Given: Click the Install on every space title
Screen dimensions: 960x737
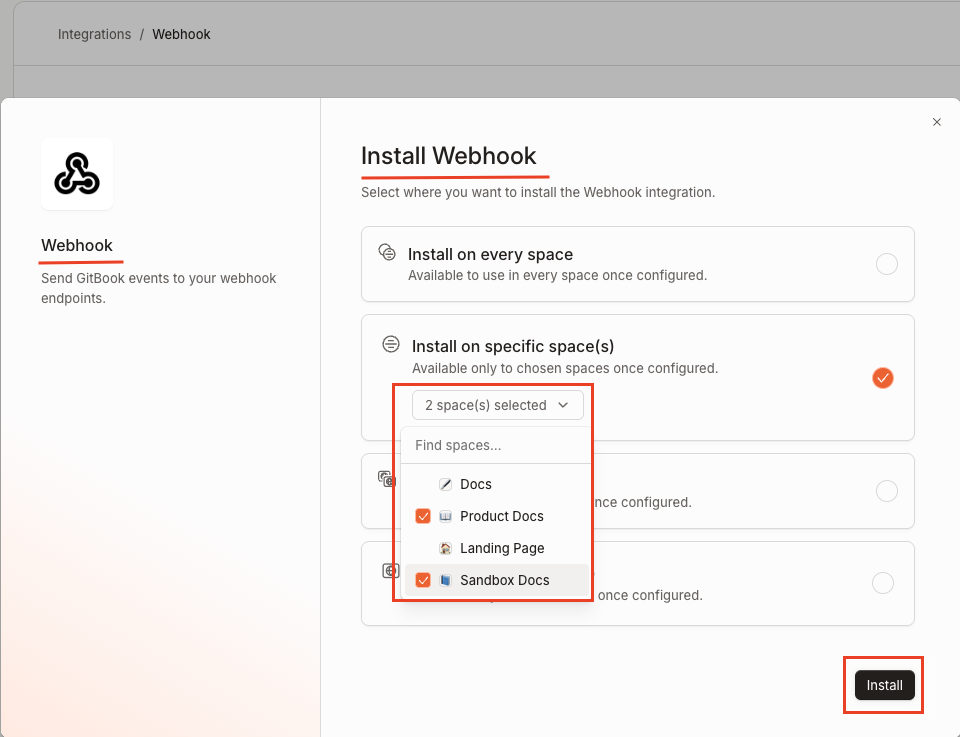Looking at the screenshot, I should 490,254.
